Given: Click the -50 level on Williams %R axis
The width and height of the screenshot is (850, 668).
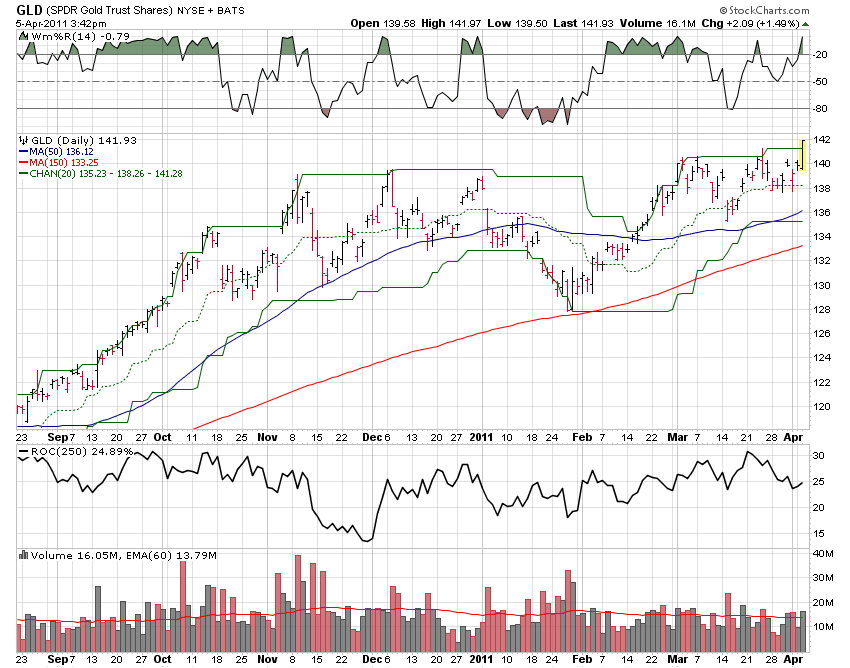Looking at the screenshot, I should 820,81.
